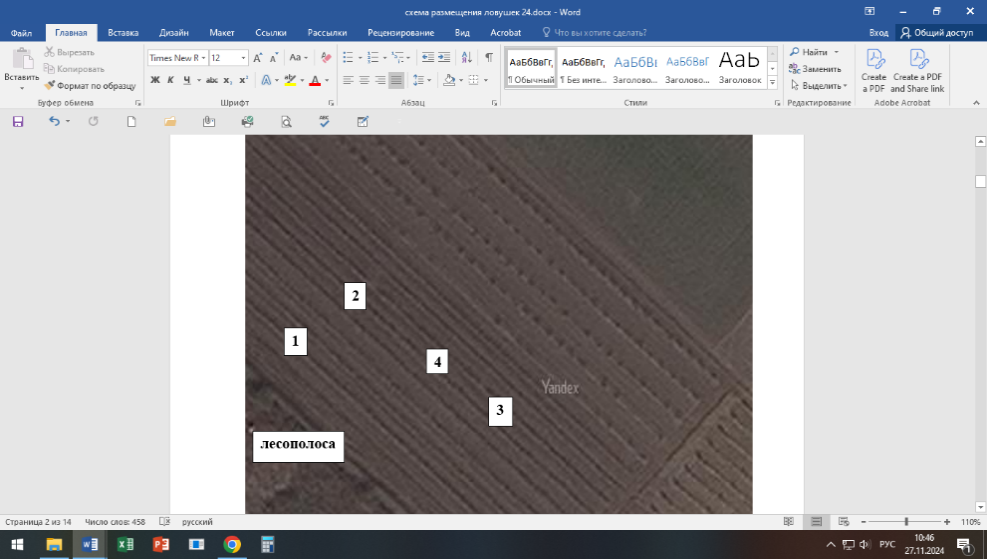Expand the styles gallery
The image size is (987, 559).
pyautogui.click(x=772, y=82)
